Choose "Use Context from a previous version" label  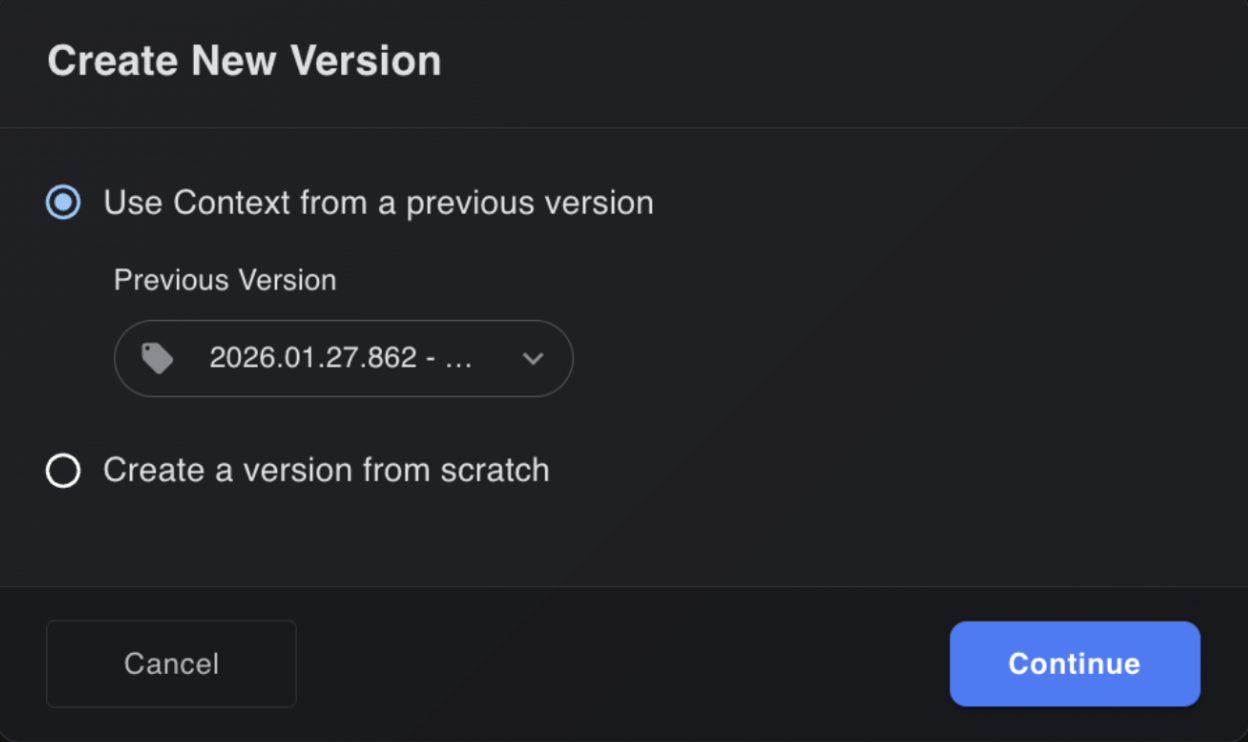[378, 203]
